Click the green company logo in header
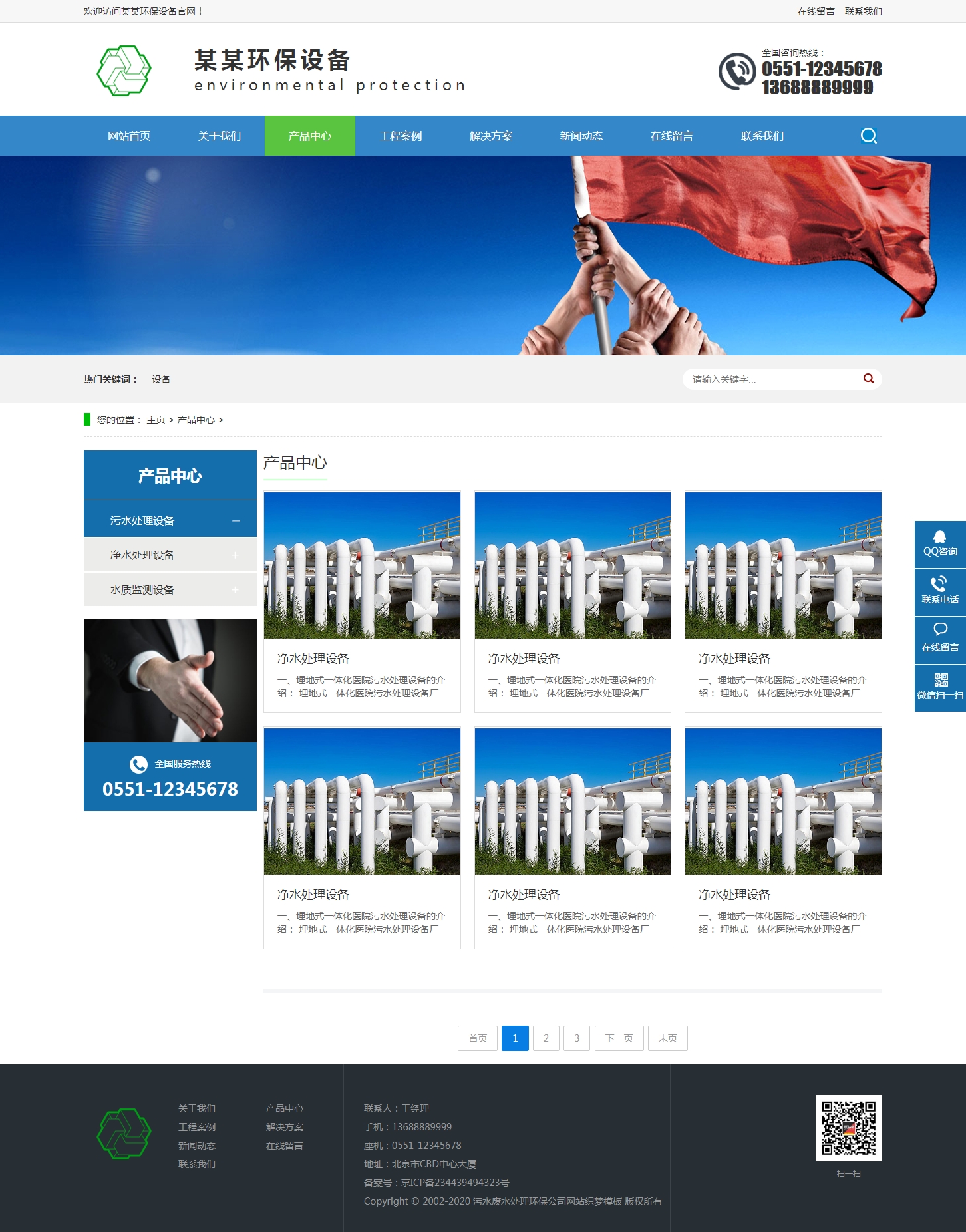 [x=124, y=71]
